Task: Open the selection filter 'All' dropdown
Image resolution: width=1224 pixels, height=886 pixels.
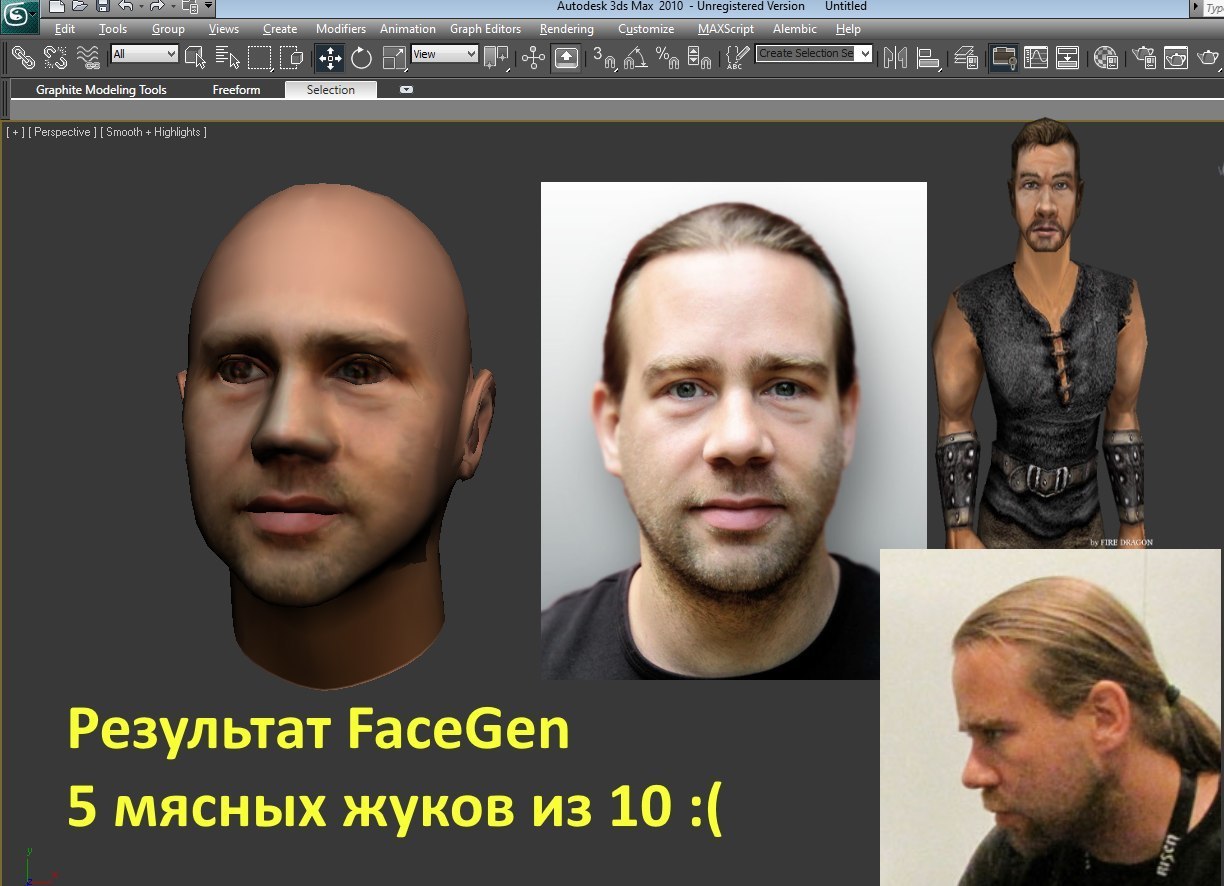Action: coord(145,54)
